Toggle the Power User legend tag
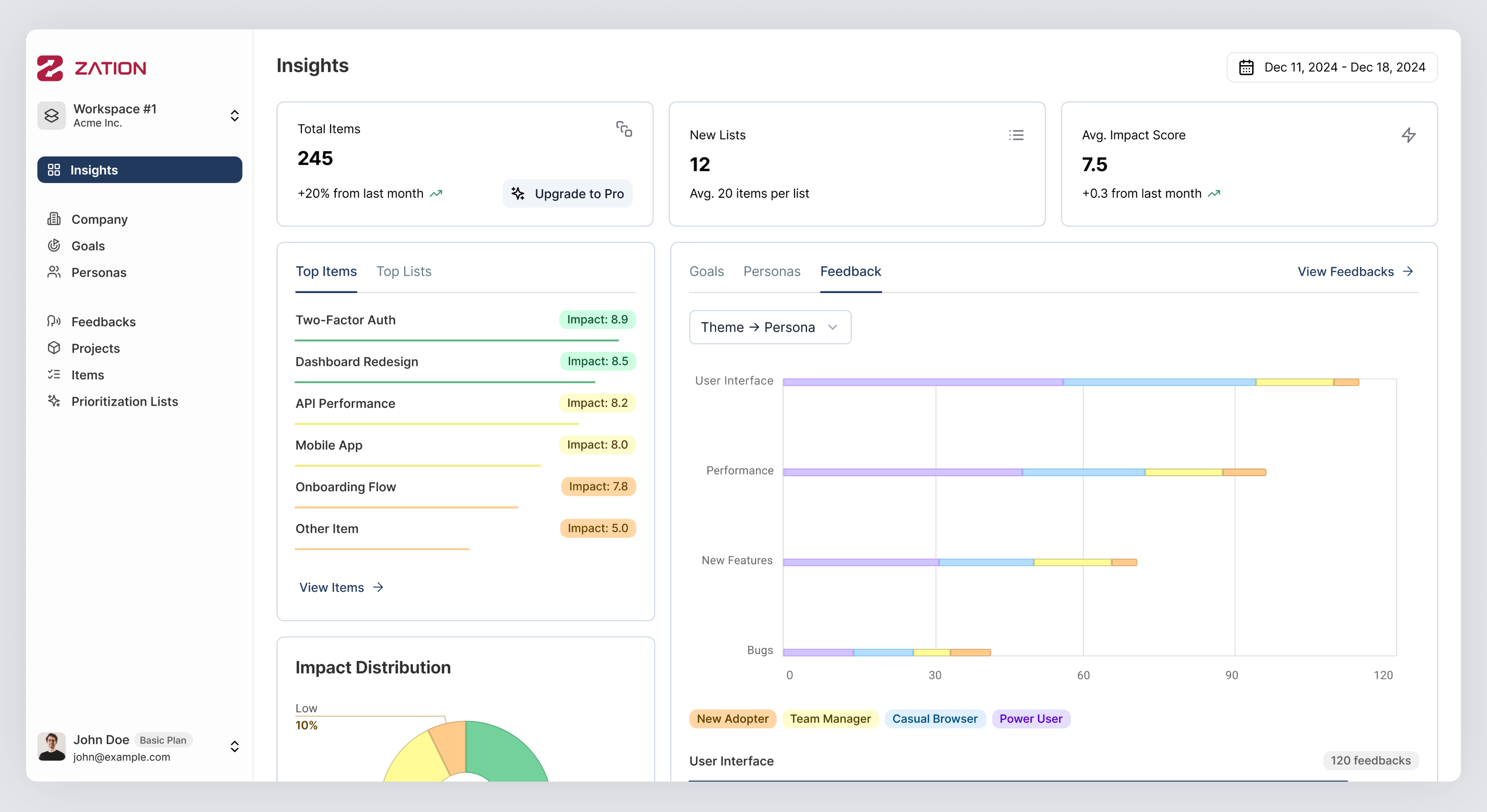 pyautogui.click(x=1030, y=718)
